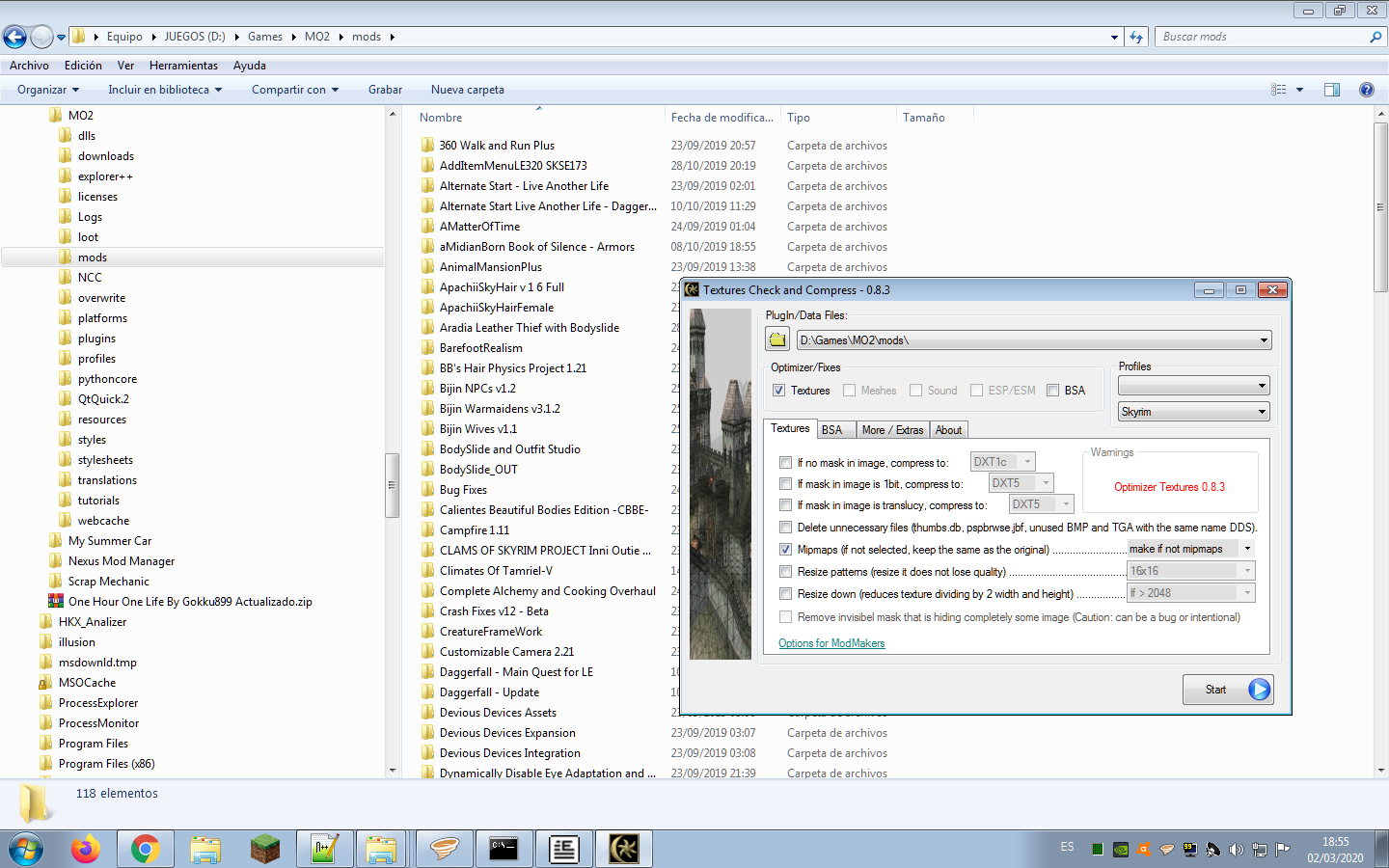The height and width of the screenshot is (868, 1389).
Task: Click the network tray icon
Action: click(1259, 850)
